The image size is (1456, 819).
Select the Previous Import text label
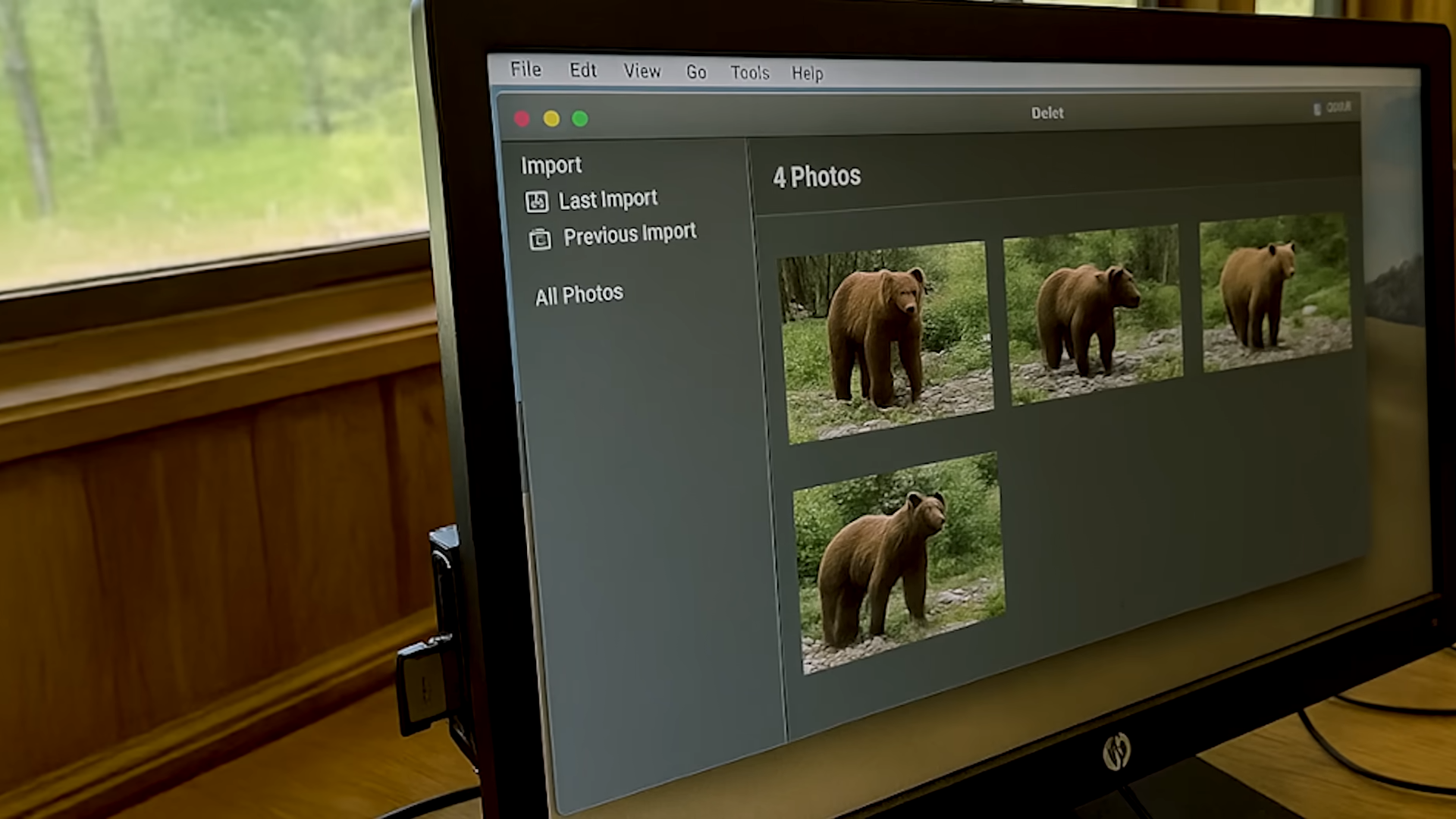point(629,234)
